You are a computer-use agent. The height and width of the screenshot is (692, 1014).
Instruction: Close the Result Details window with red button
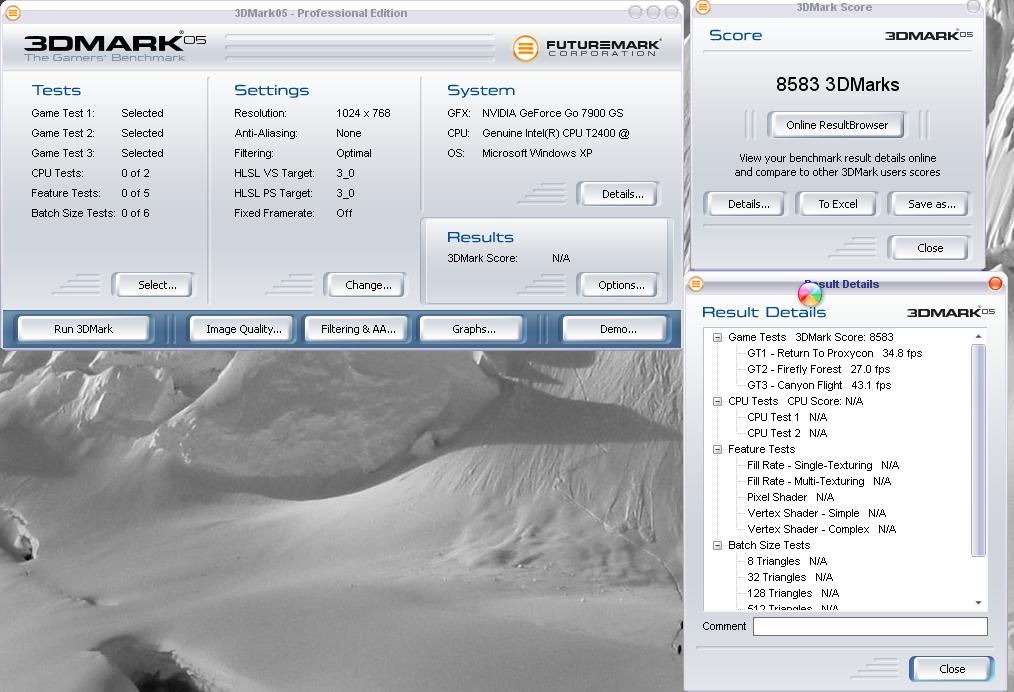995,283
